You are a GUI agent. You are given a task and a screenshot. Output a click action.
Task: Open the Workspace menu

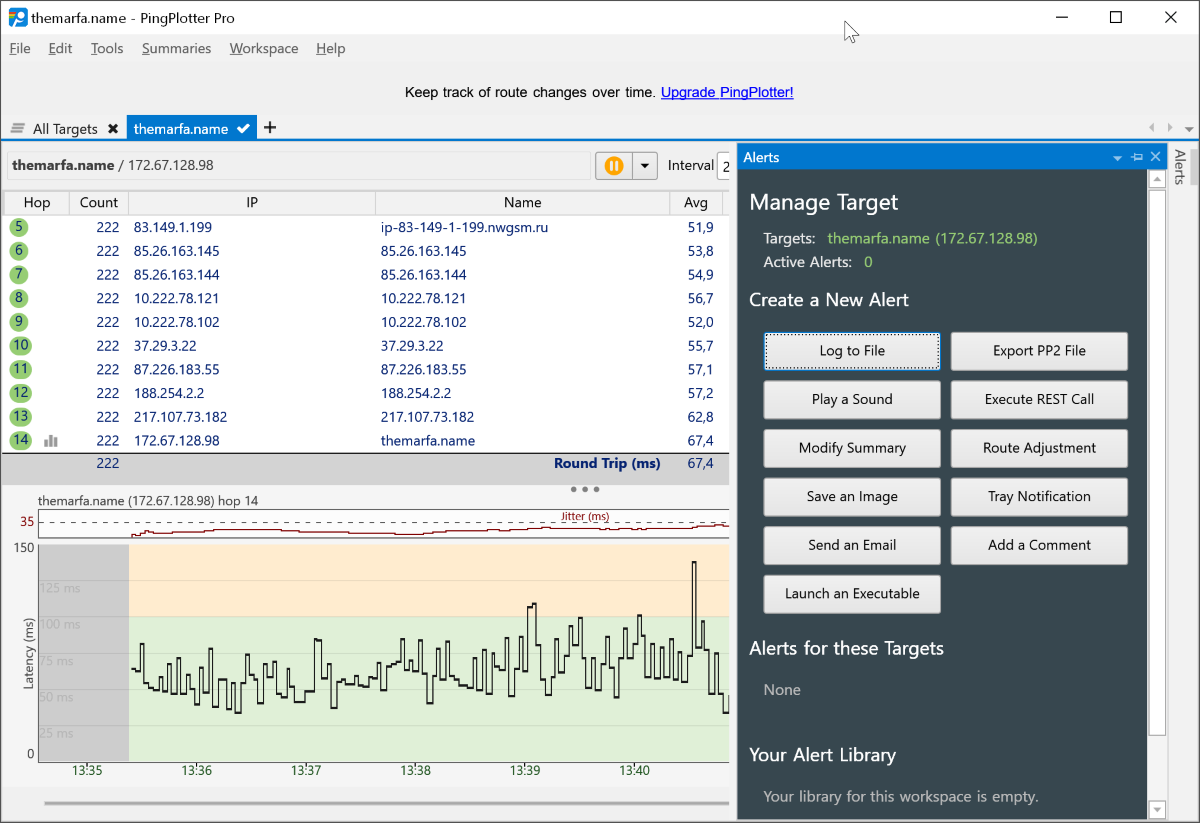click(264, 48)
